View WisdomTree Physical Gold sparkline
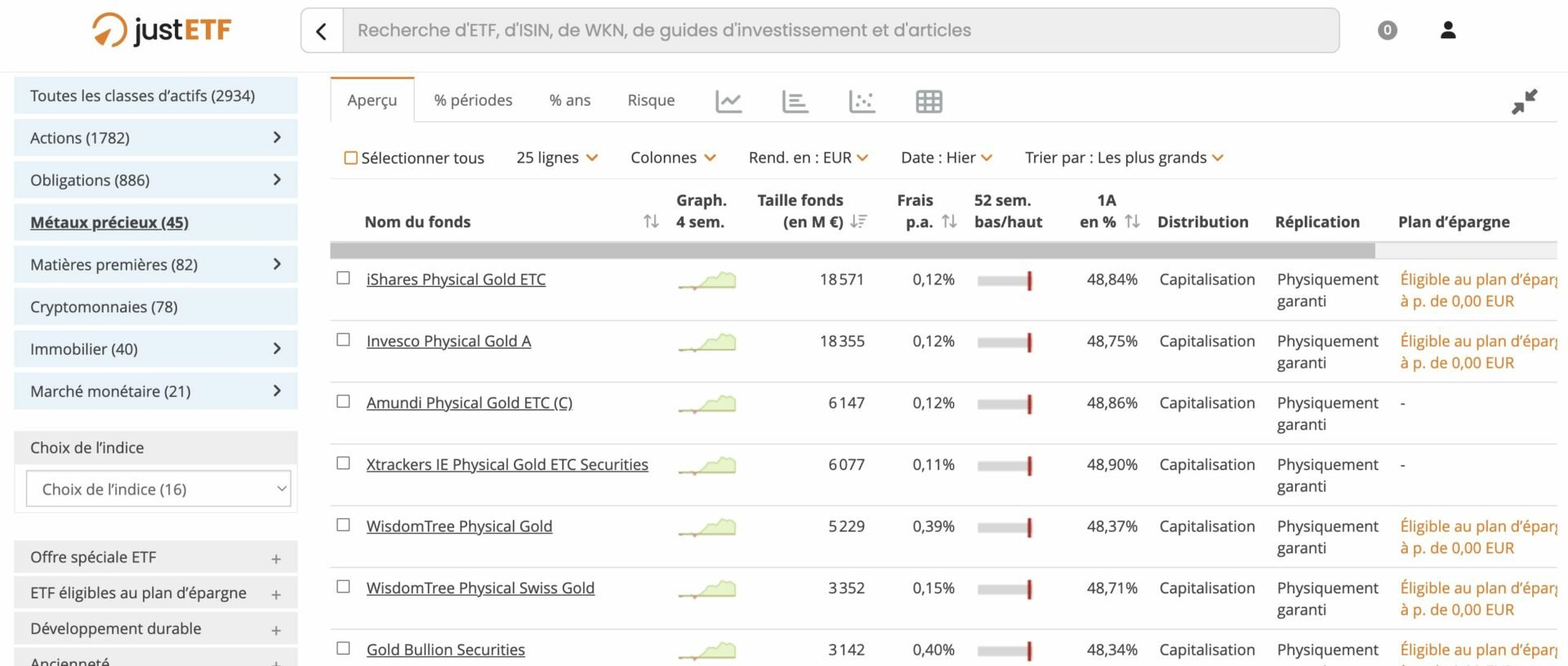This screenshot has width=1568, height=666. [x=707, y=527]
